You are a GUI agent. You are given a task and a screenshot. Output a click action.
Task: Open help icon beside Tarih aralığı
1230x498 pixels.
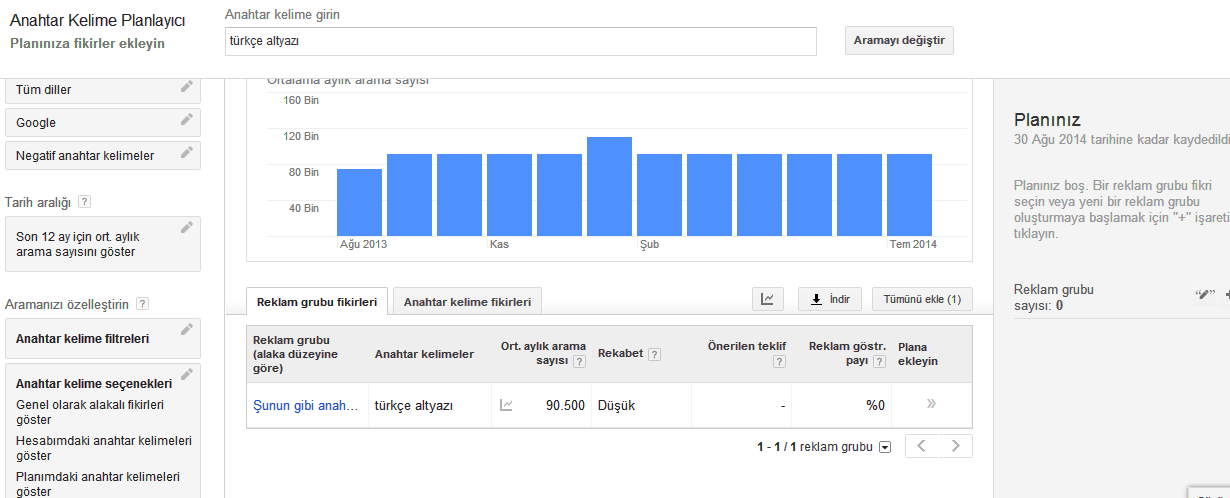point(84,202)
